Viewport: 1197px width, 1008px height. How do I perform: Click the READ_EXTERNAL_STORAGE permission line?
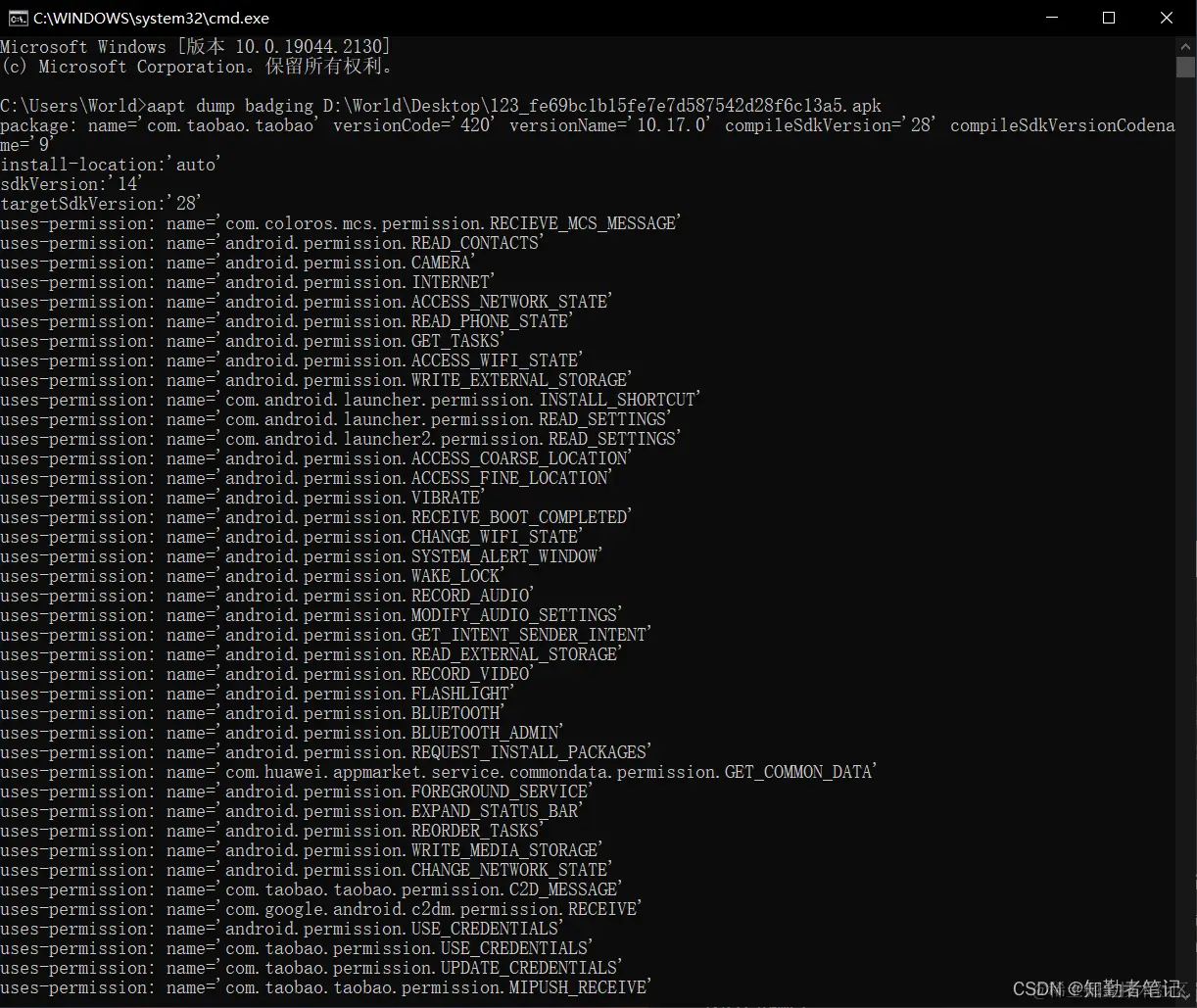(311, 654)
